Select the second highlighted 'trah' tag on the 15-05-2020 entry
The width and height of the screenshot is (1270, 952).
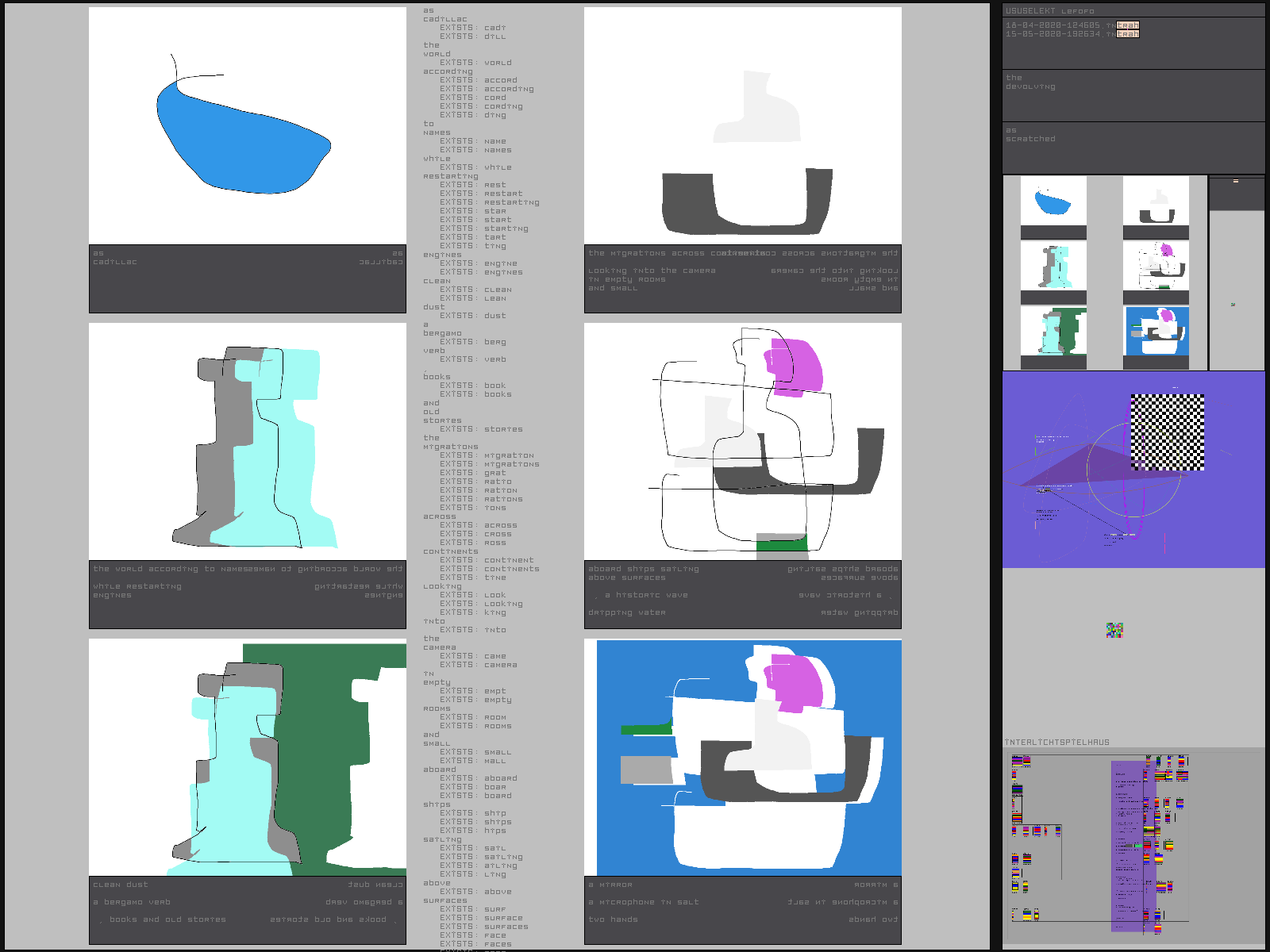1128,34
